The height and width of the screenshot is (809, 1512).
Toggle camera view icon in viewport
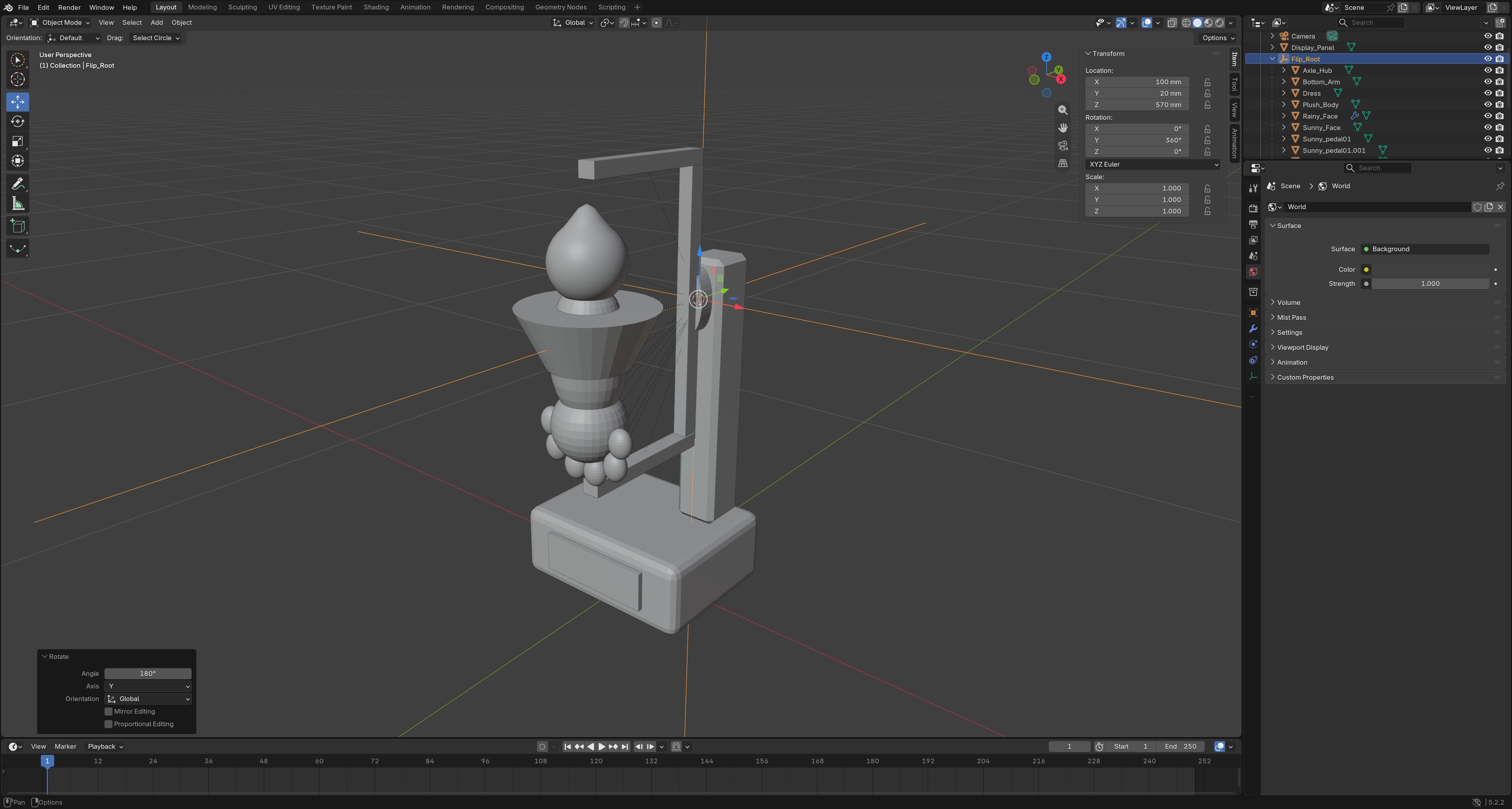pos(1062,146)
